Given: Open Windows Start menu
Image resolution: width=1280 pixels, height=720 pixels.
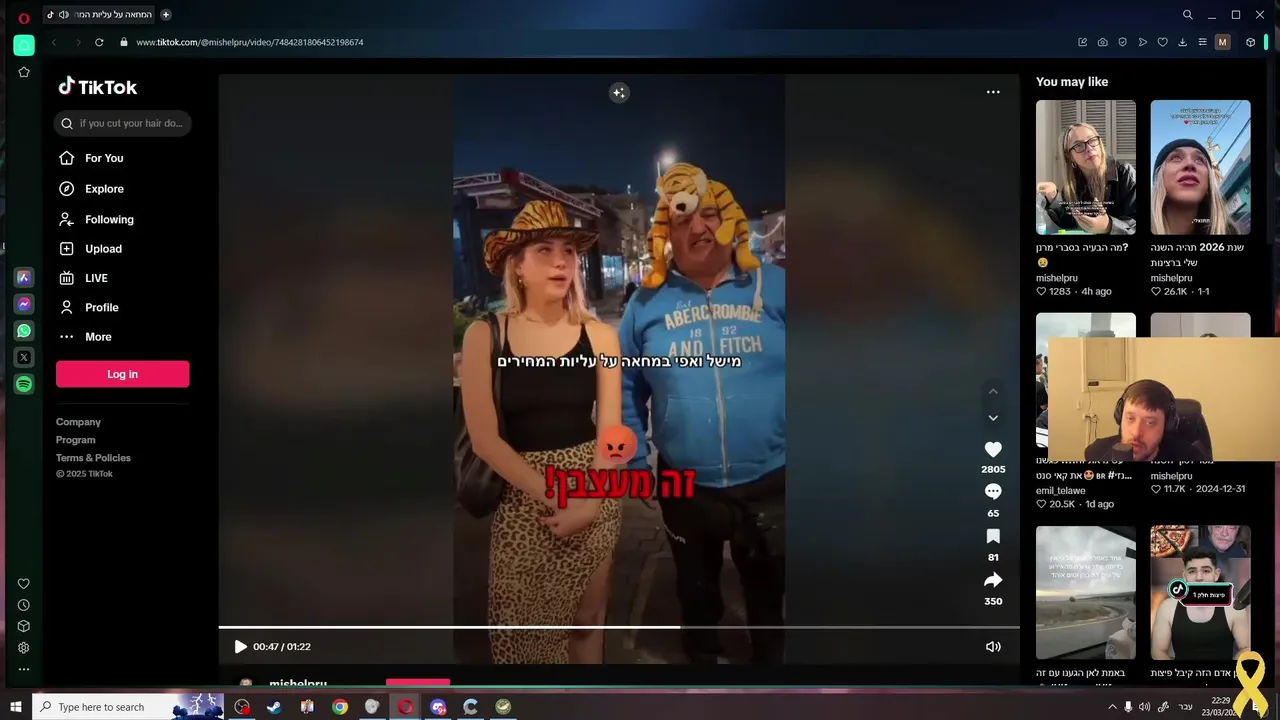Looking at the screenshot, I should [x=16, y=707].
